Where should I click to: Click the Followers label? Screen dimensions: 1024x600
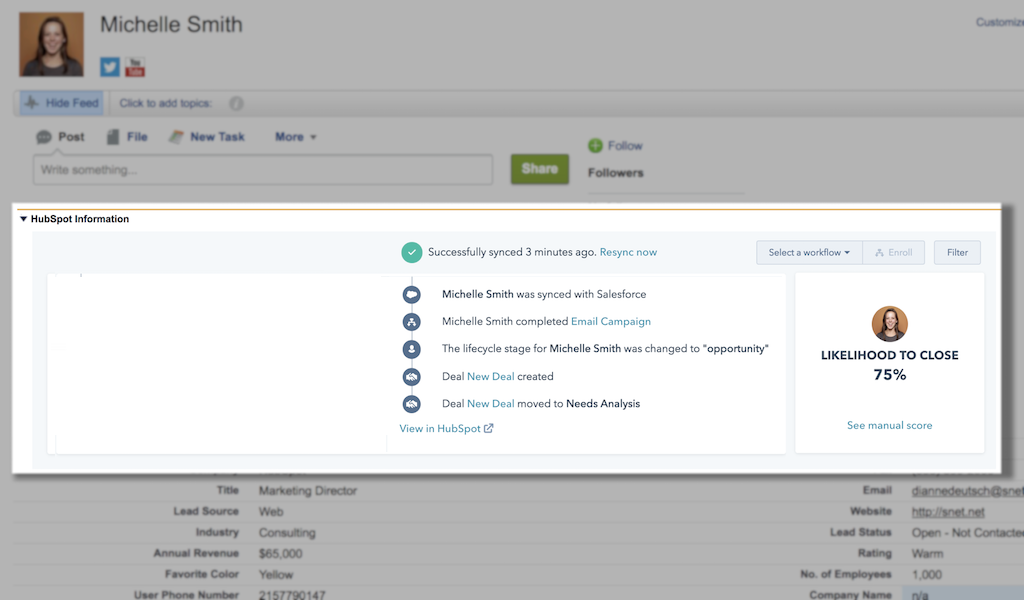tap(615, 172)
